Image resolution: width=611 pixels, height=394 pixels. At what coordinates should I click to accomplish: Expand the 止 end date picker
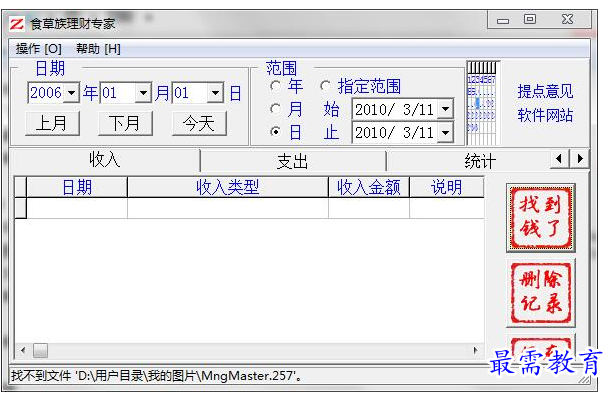[445, 133]
